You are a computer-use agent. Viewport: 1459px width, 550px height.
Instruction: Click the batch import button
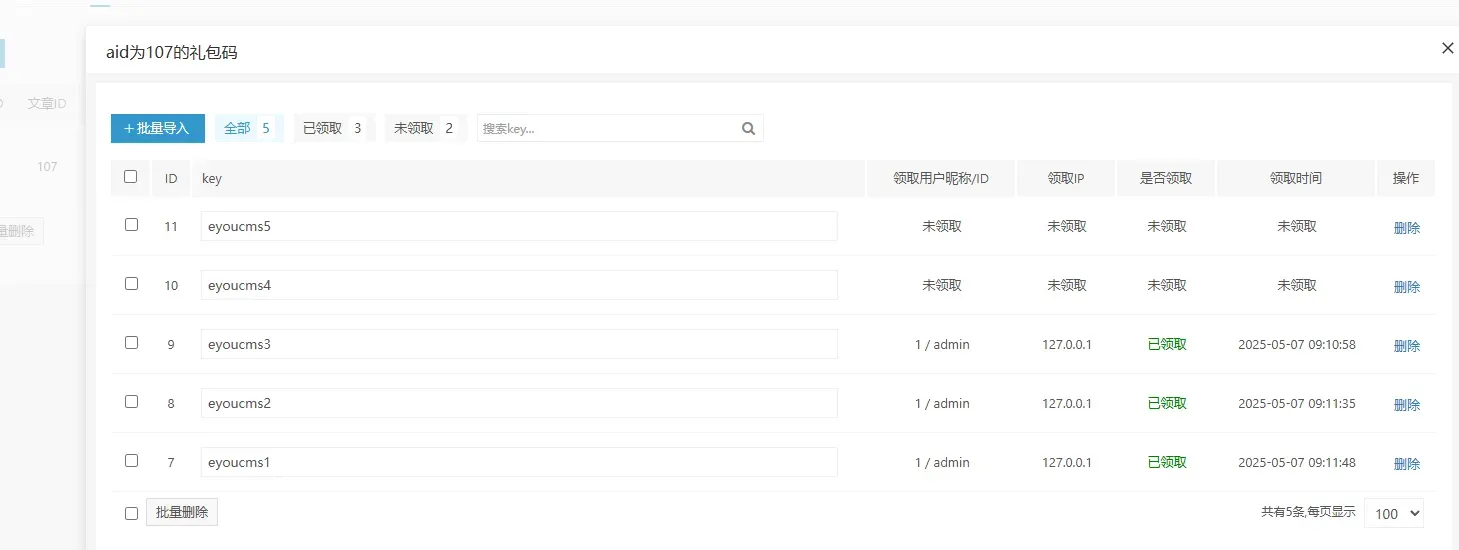point(157,128)
